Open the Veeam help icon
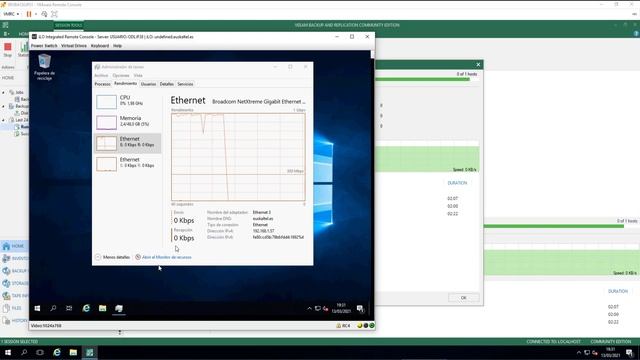This screenshot has width=640, height=360. [636, 33]
